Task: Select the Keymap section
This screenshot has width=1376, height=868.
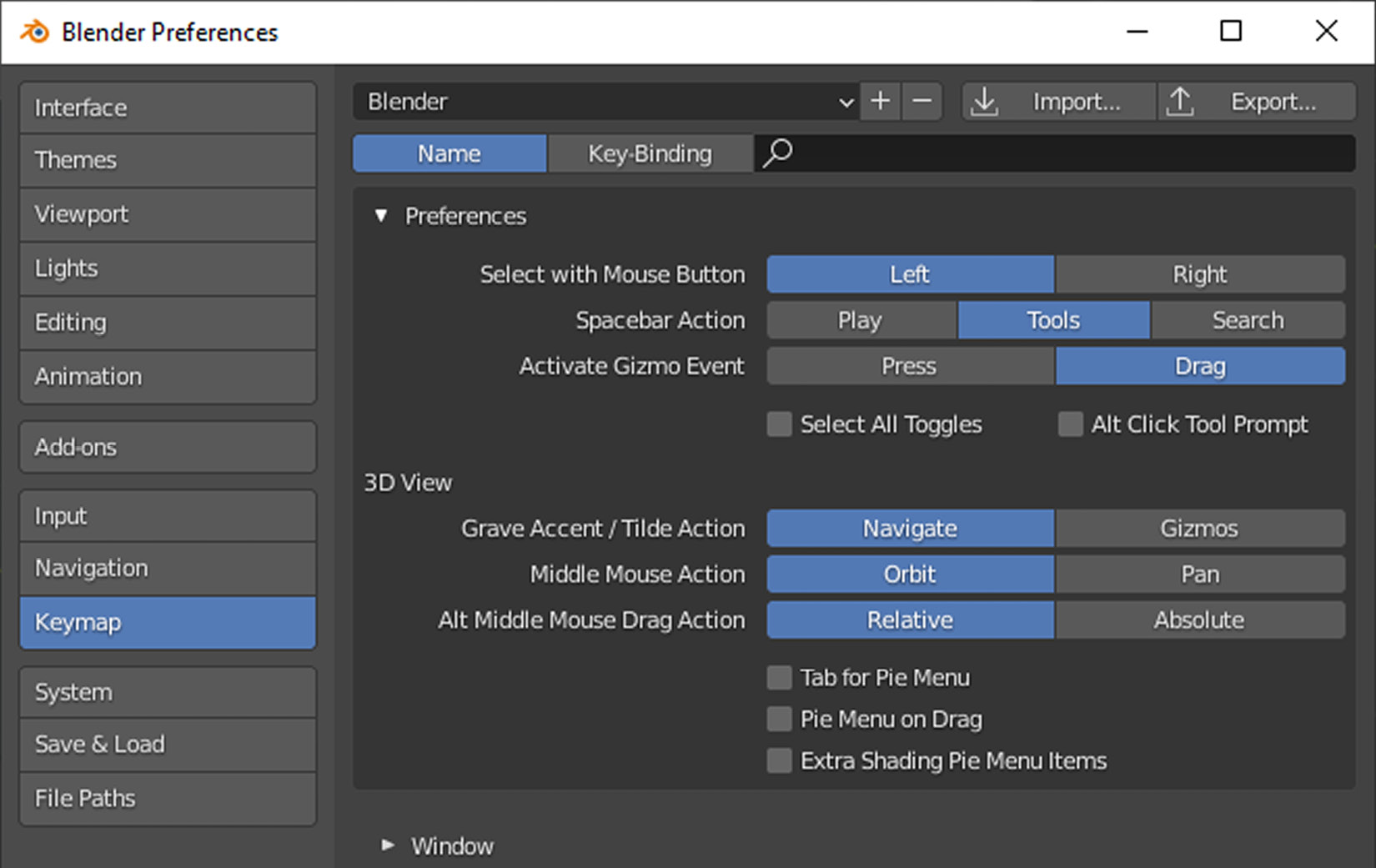Action: pos(168,623)
